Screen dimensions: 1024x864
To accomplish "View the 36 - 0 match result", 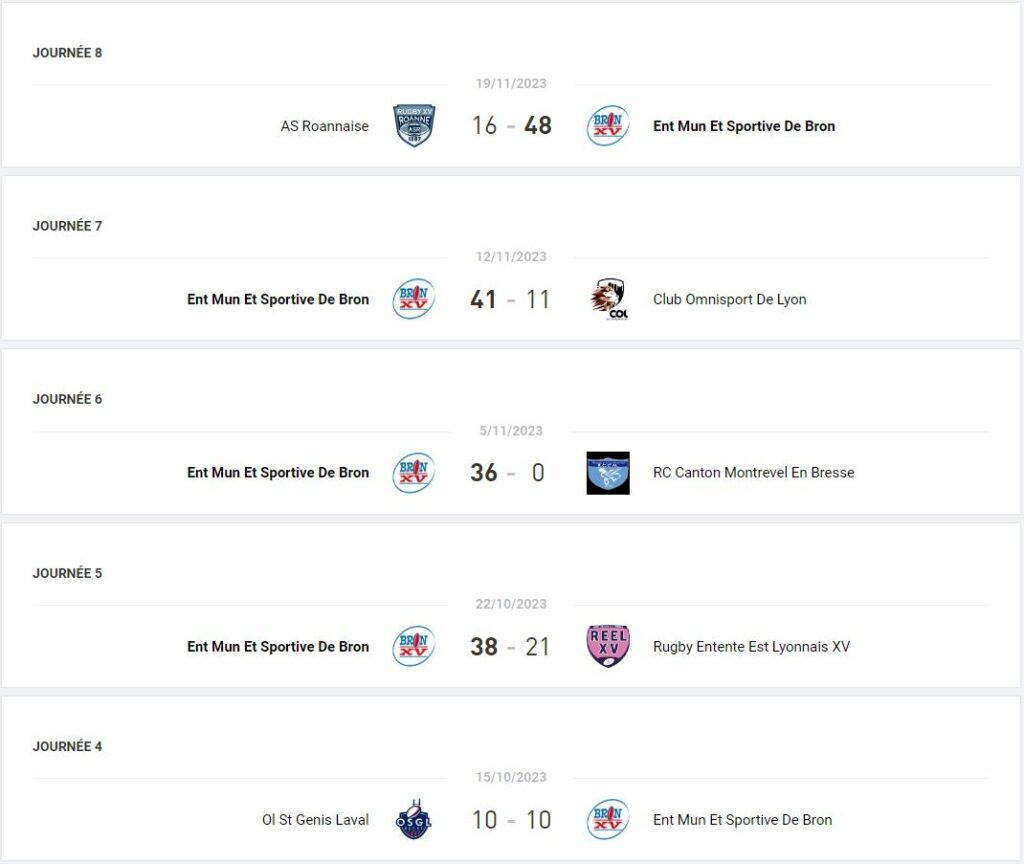I will click(x=508, y=473).
